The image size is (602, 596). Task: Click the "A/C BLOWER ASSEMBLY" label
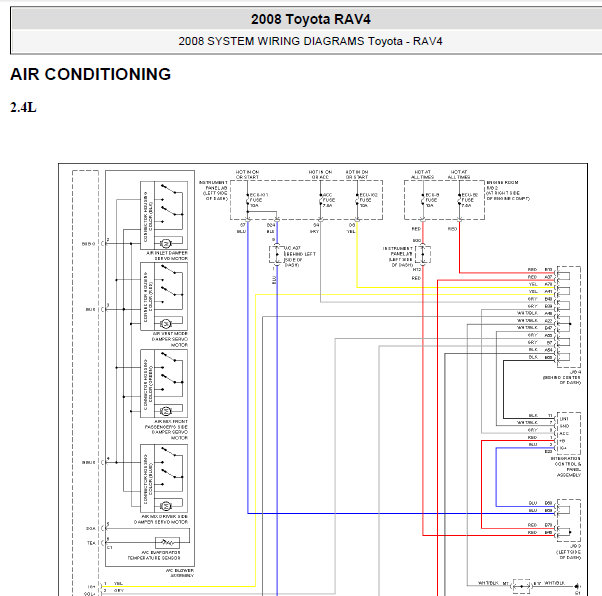180,573
